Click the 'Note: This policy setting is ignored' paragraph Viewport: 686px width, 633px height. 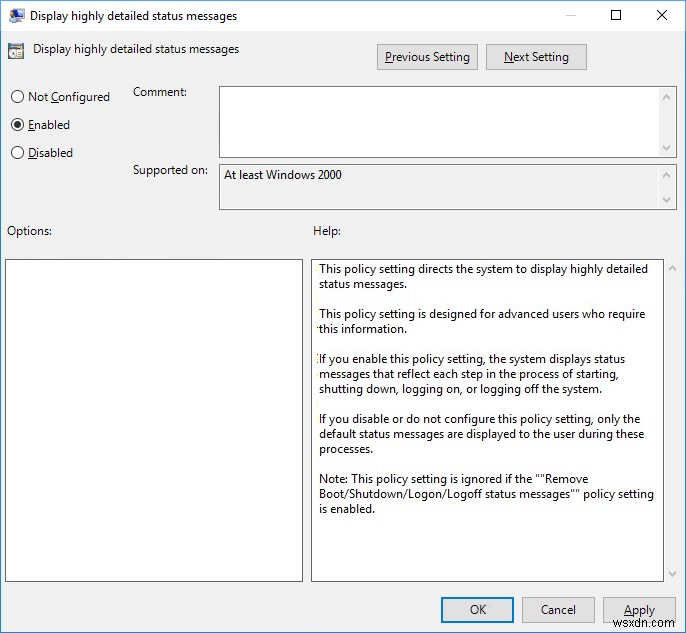486,494
